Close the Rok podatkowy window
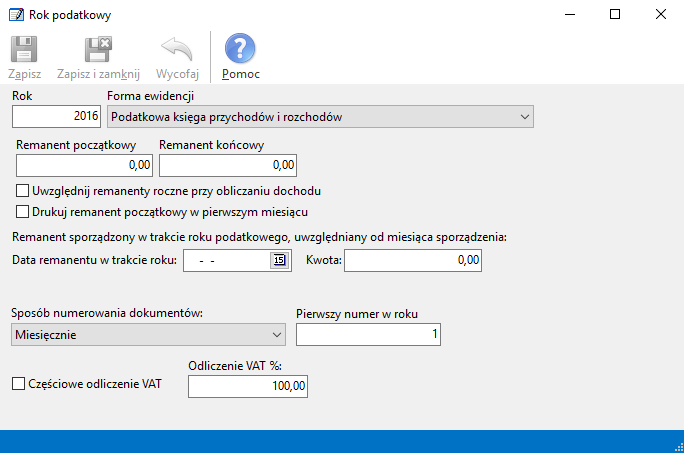 (x=661, y=15)
